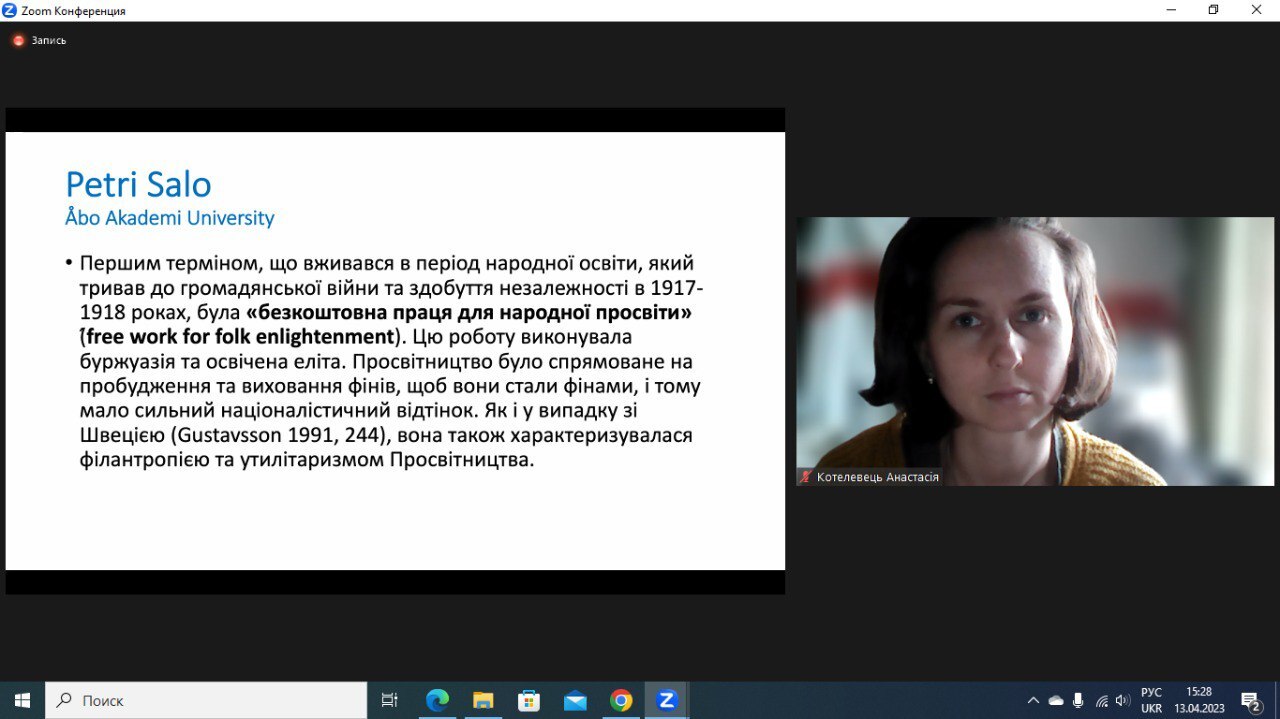The width and height of the screenshot is (1280, 719).
Task: Open clock and date calendar flyout
Action: point(1199,700)
